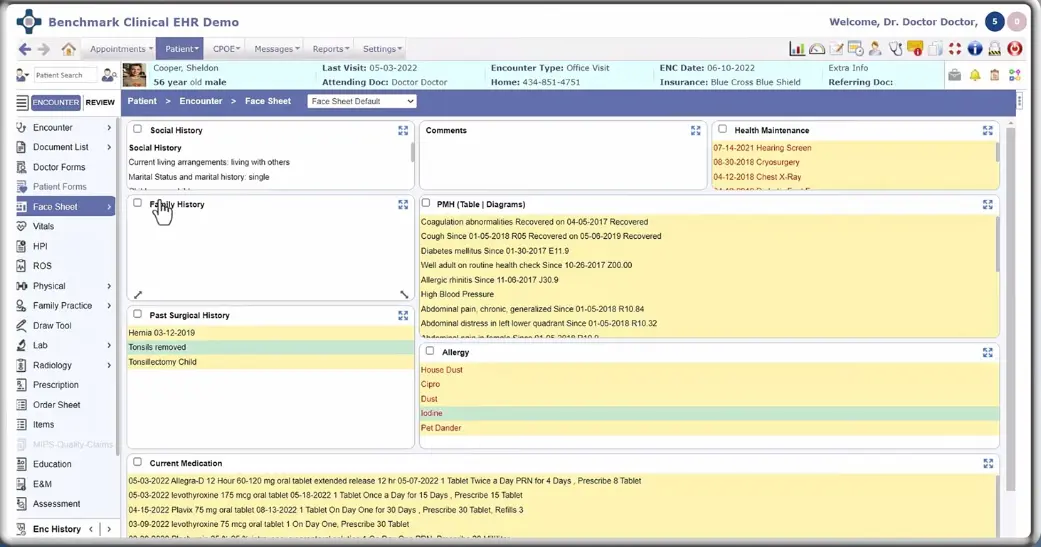1041x547 pixels.
Task: Click the padlock lock-screen icon
Action: 995,48
